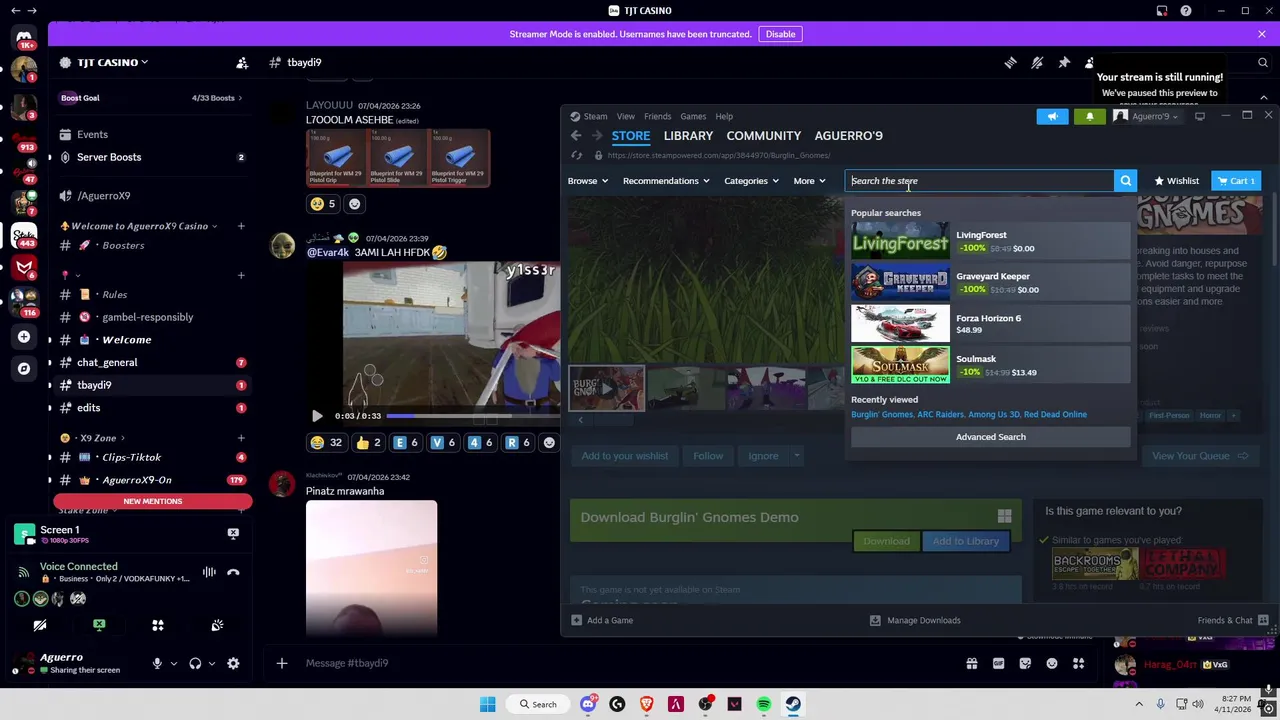The height and width of the screenshot is (720, 1280).
Task: Collapse the X9 Zone category
Action: coord(98,438)
